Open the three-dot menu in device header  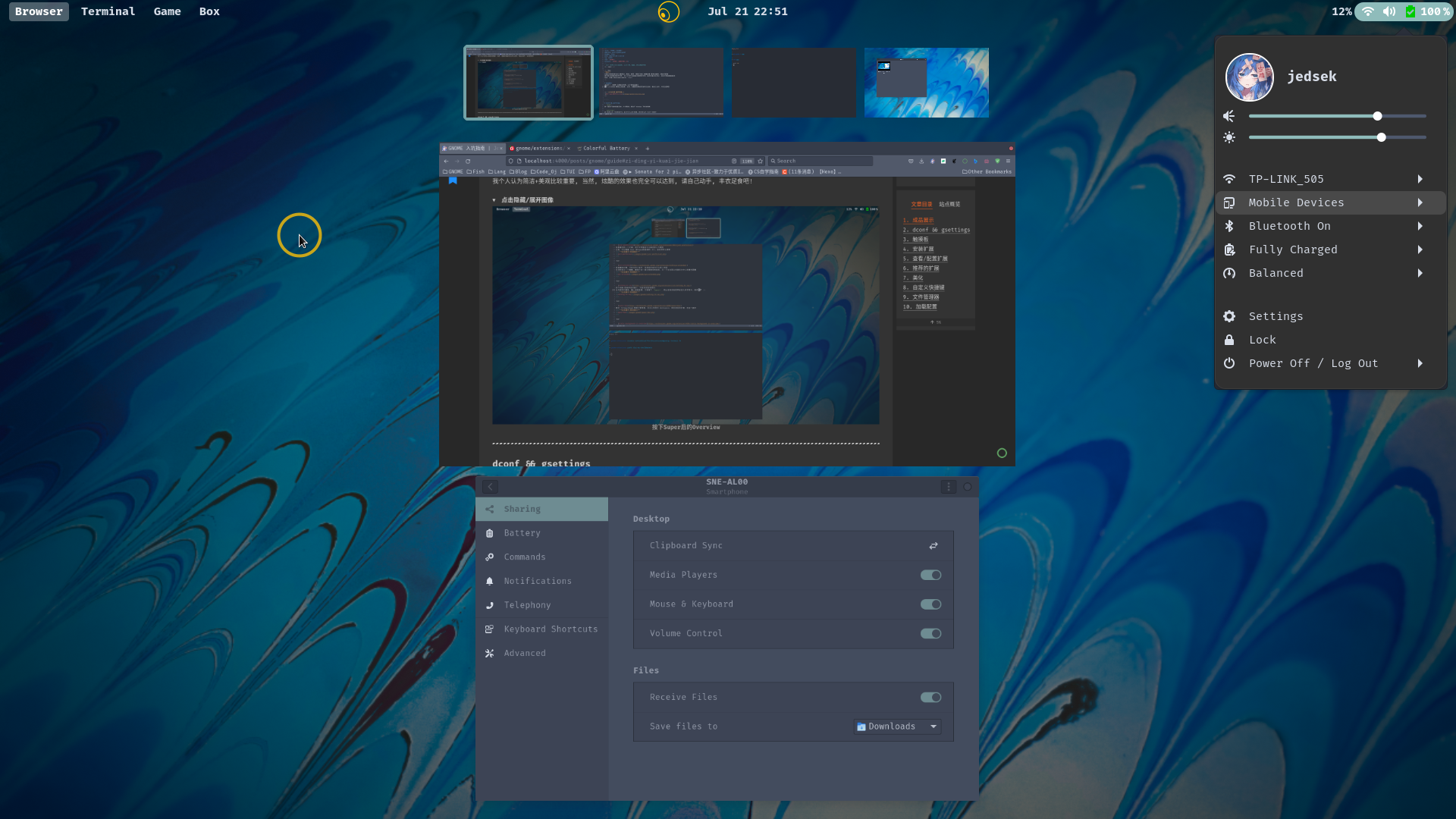coord(948,487)
